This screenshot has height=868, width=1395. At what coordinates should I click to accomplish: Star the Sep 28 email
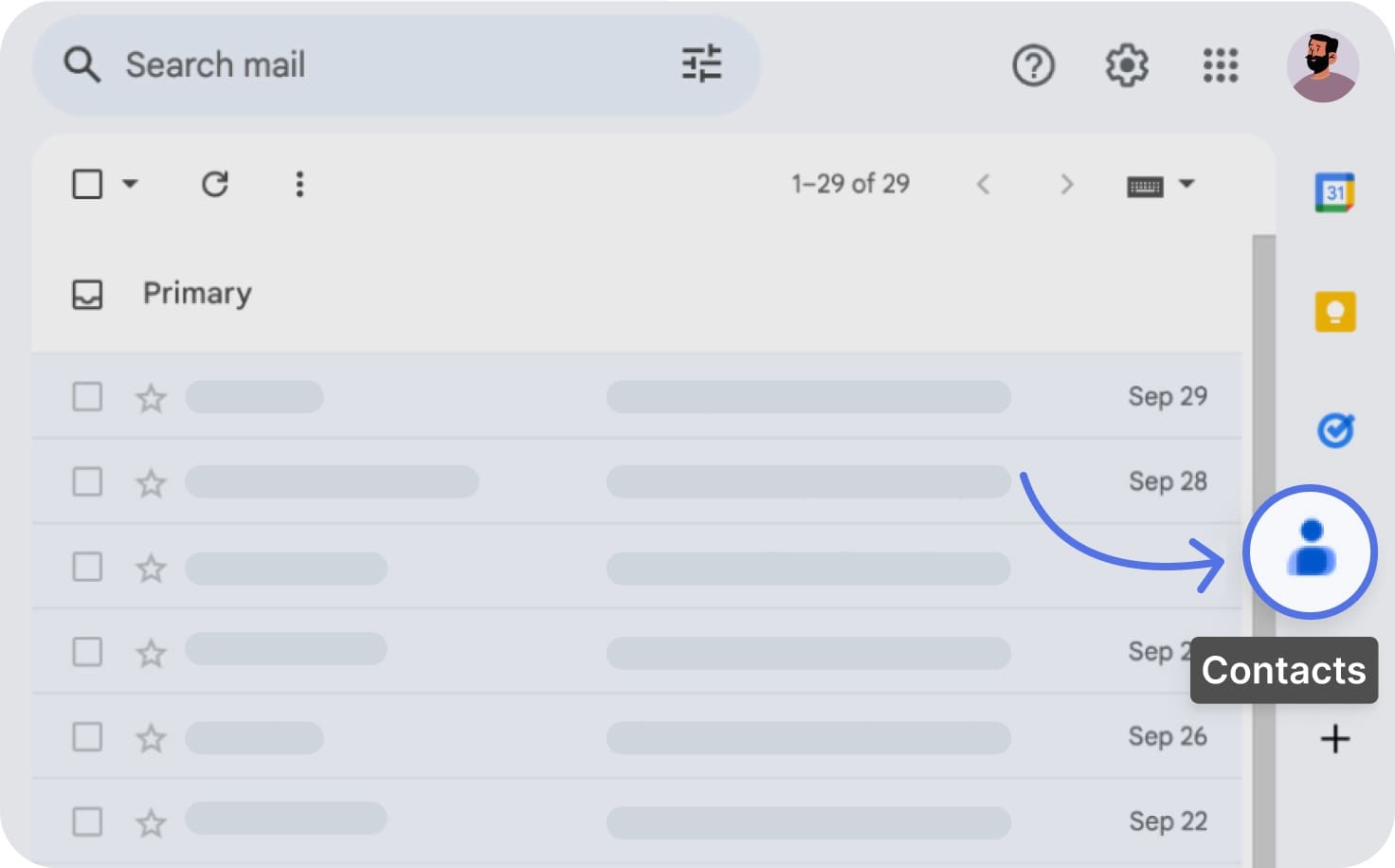(x=150, y=482)
